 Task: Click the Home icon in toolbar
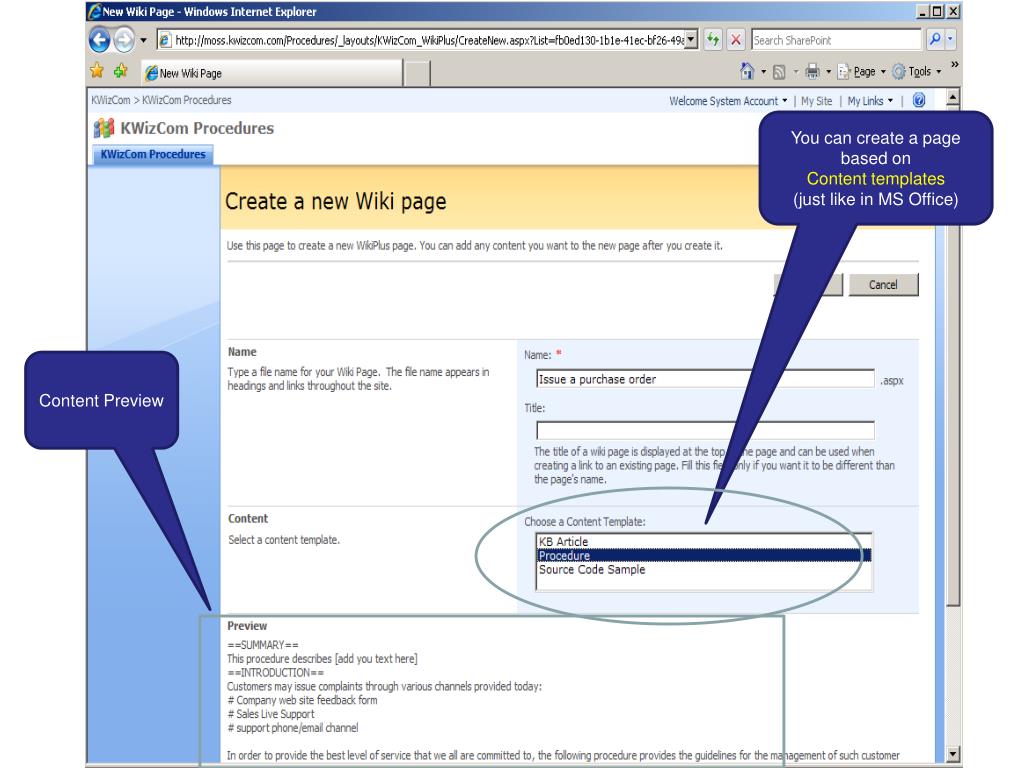[747, 71]
